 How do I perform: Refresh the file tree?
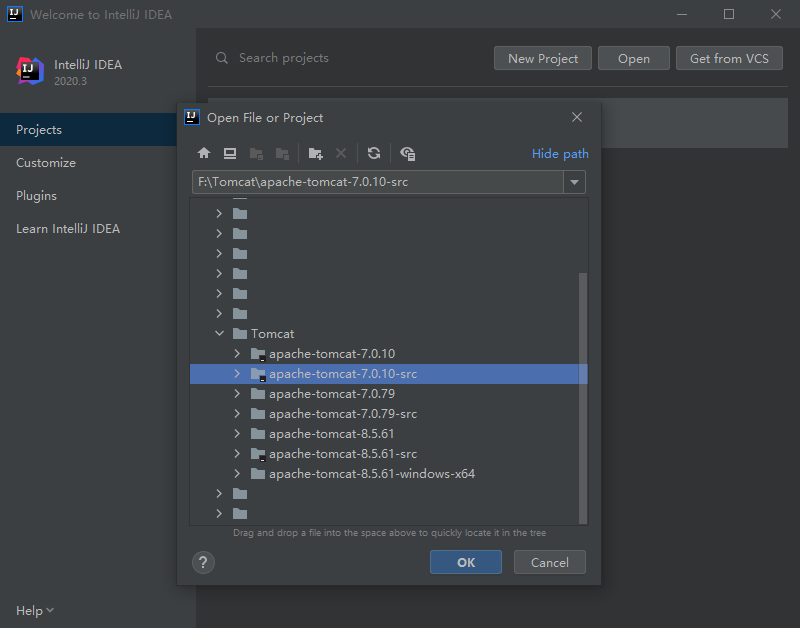click(x=373, y=153)
